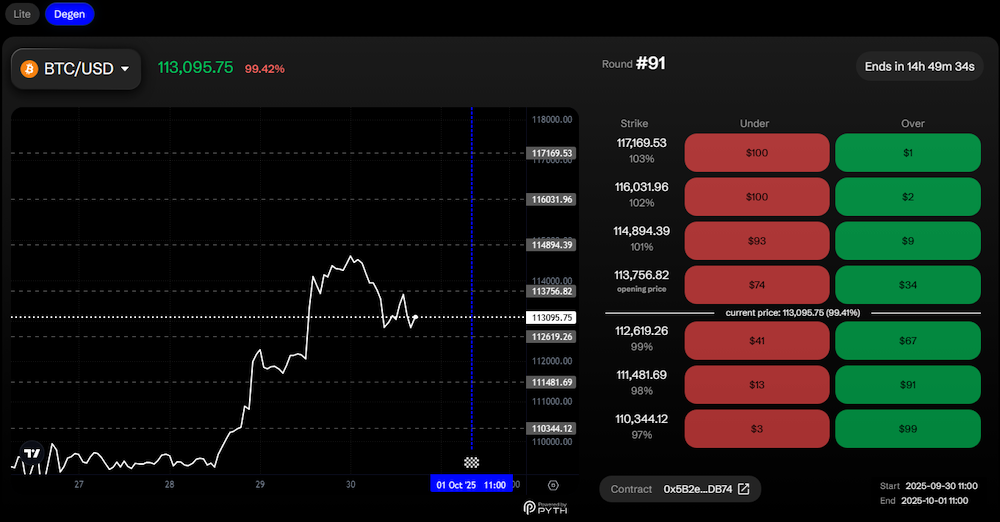
Task: Click the TradingView logo on chart
Action: pyautogui.click(x=32, y=453)
